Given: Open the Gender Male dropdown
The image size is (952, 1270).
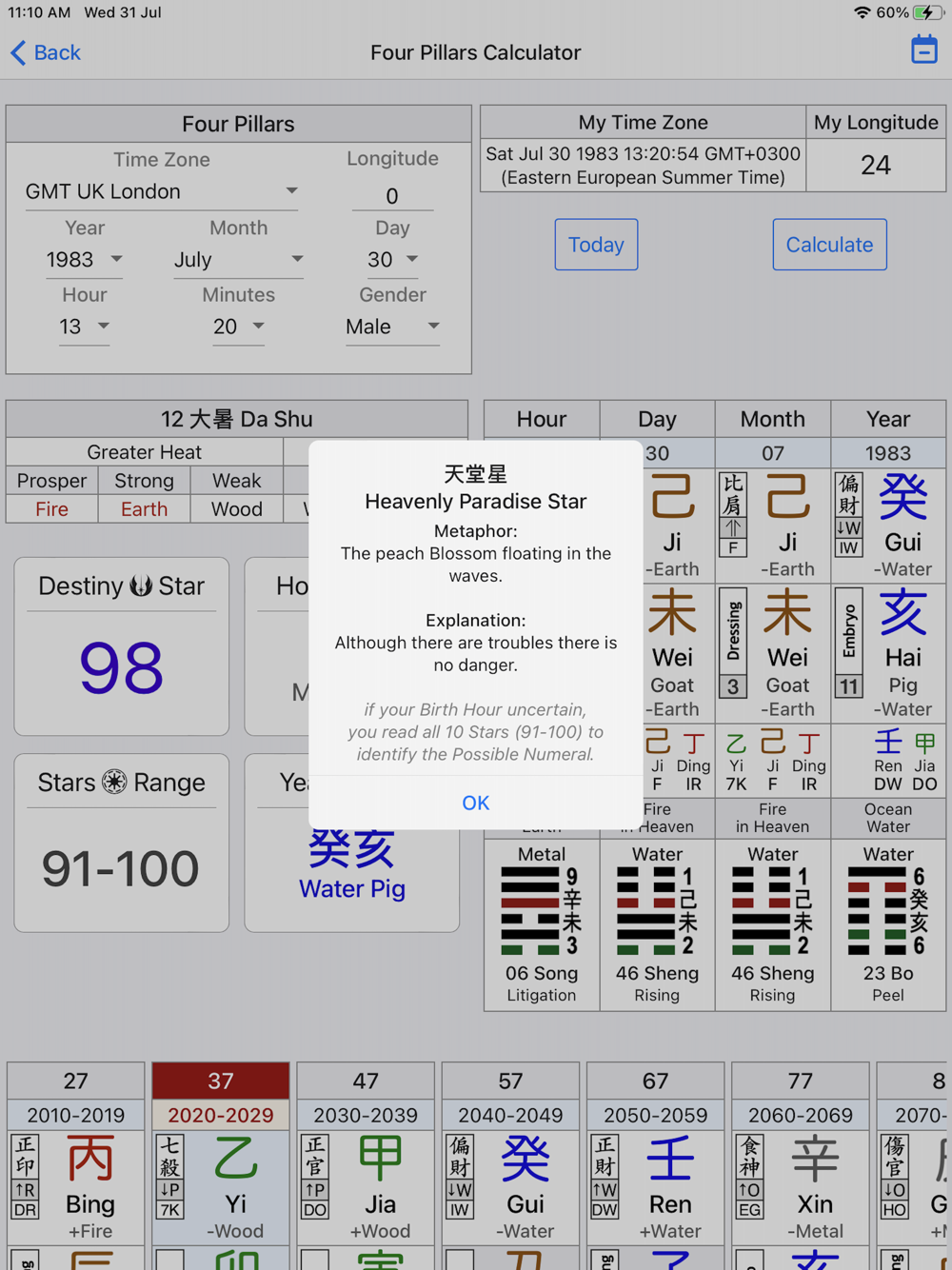Looking at the screenshot, I should (x=392, y=327).
